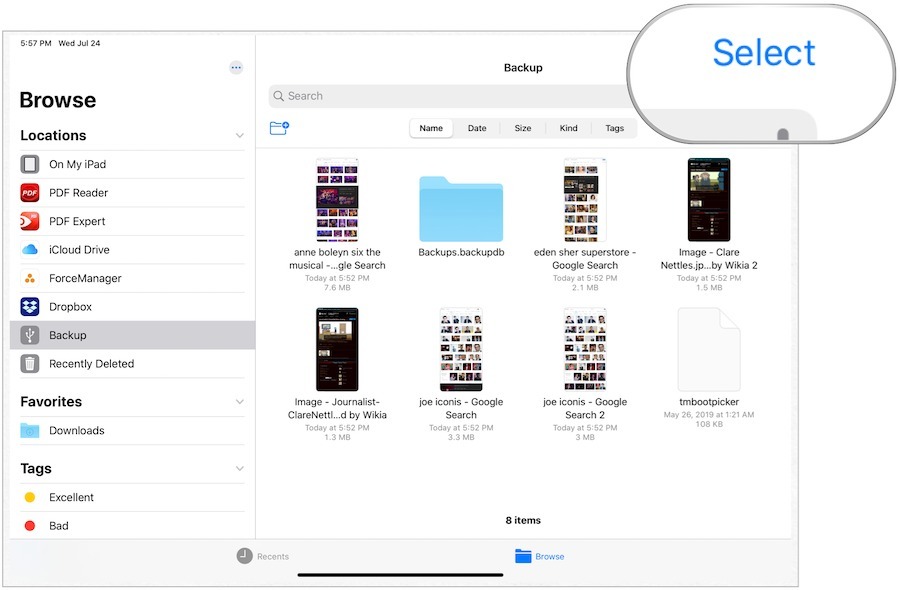The height and width of the screenshot is (590, 900).
Task: Sort files by Date
Action: tap(477, 128)
